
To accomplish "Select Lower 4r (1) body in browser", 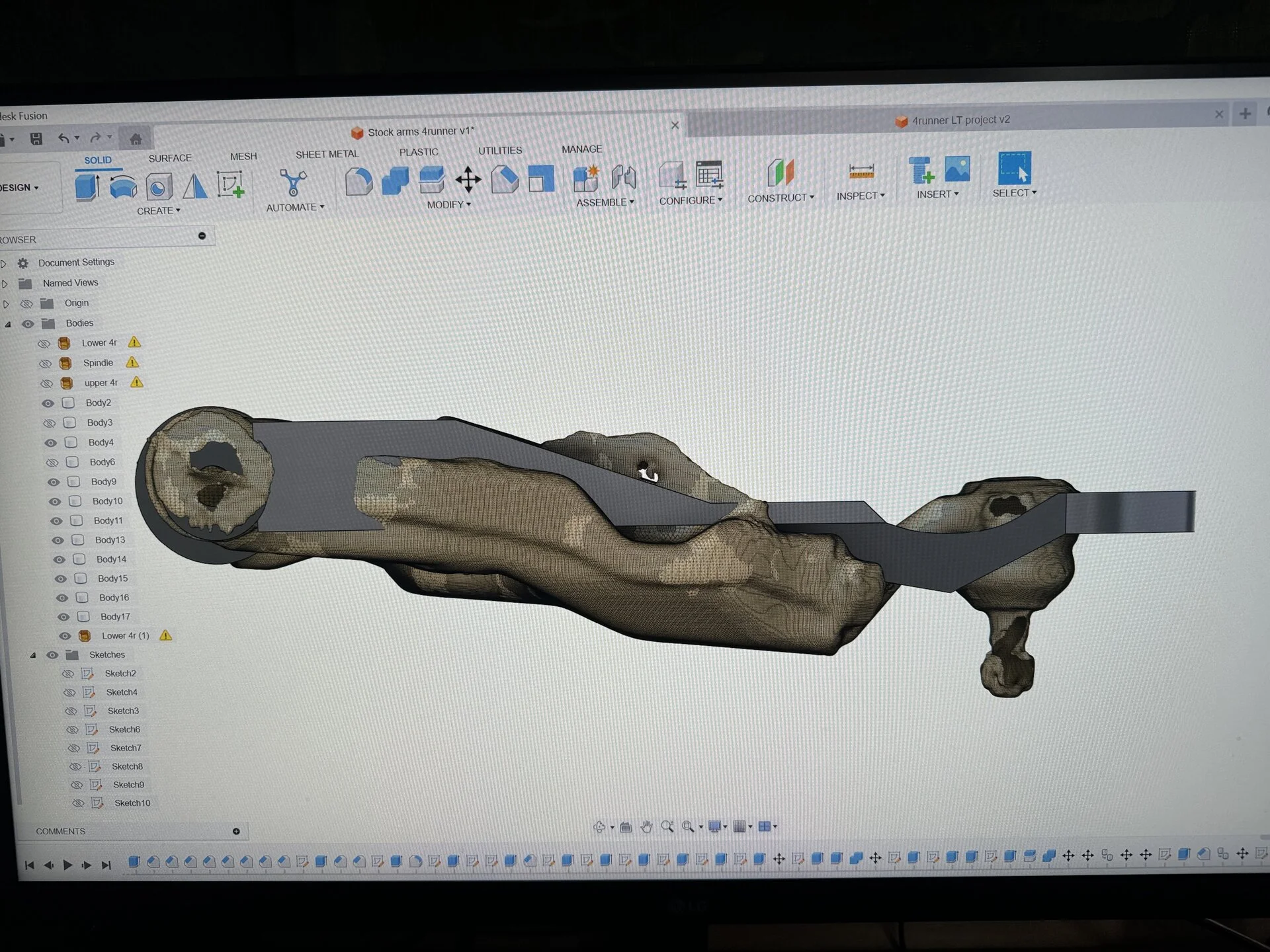I will (x=125, y=635).
